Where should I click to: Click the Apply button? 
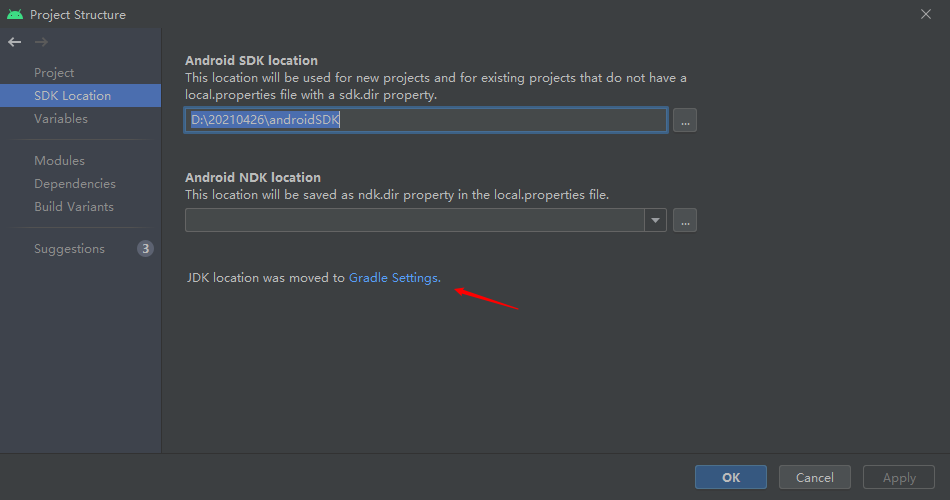pyautogui.click(x=899, y=478)
